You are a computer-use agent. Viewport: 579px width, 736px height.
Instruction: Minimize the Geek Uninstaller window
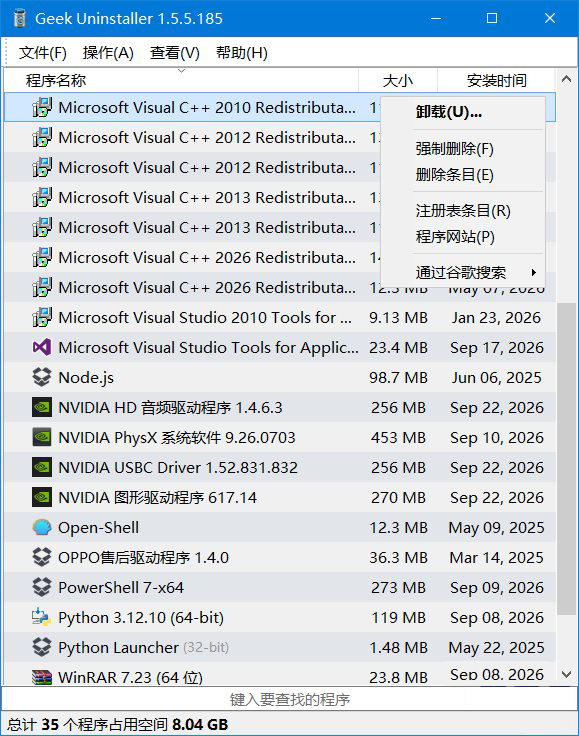point(436,18)
